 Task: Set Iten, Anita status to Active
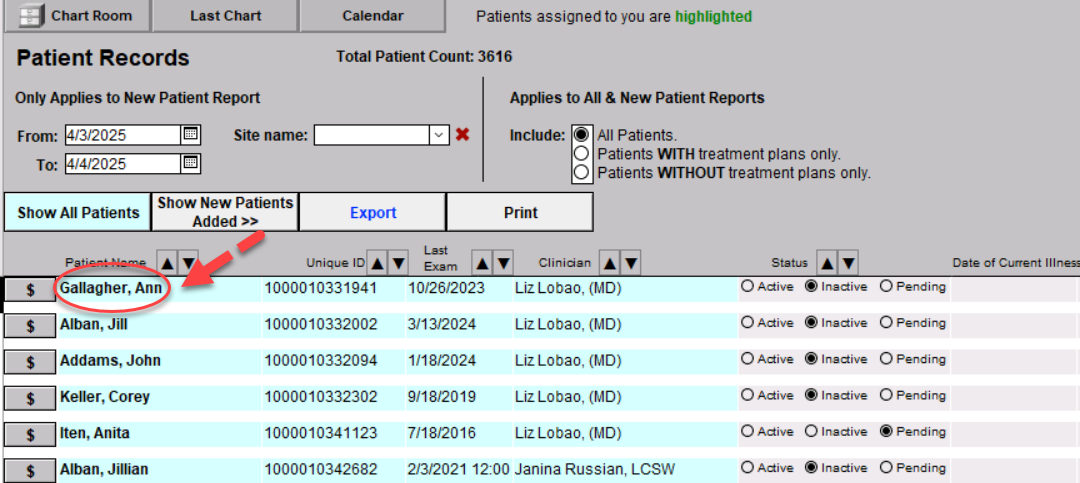click(x=747, y=432)
